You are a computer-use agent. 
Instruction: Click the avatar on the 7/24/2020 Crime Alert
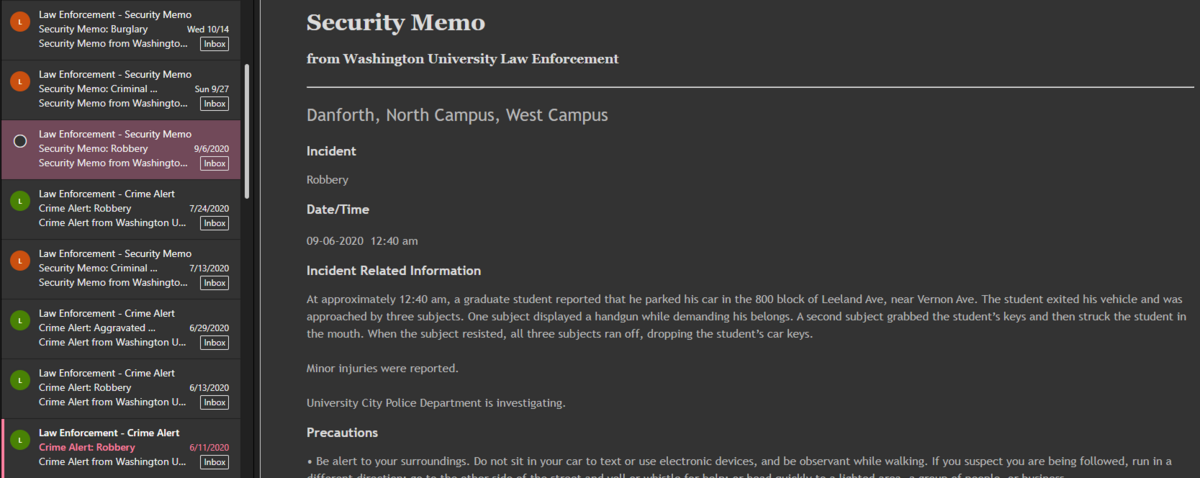[x=19, y=200]
